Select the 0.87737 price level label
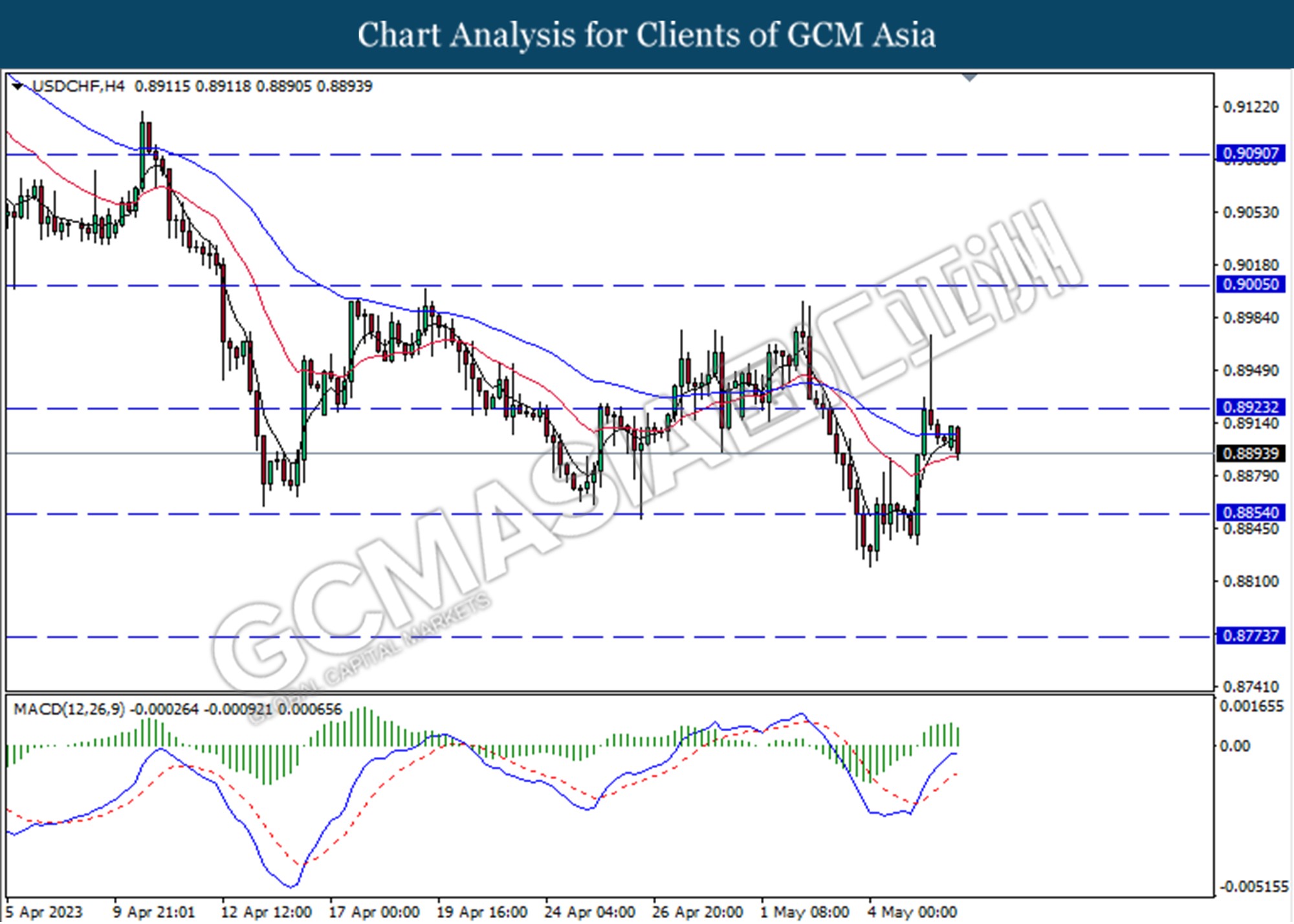This screenshot has height=924, width=1294. coord(1250,635)
